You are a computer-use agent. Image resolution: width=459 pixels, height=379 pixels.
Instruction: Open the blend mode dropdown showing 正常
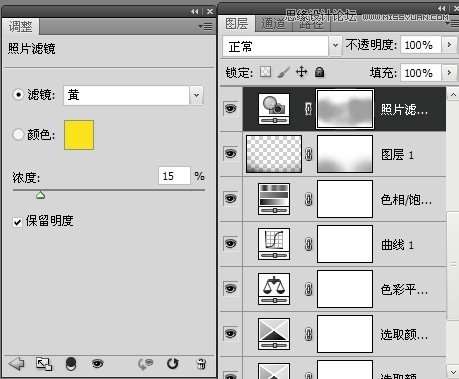click(335, 45)
